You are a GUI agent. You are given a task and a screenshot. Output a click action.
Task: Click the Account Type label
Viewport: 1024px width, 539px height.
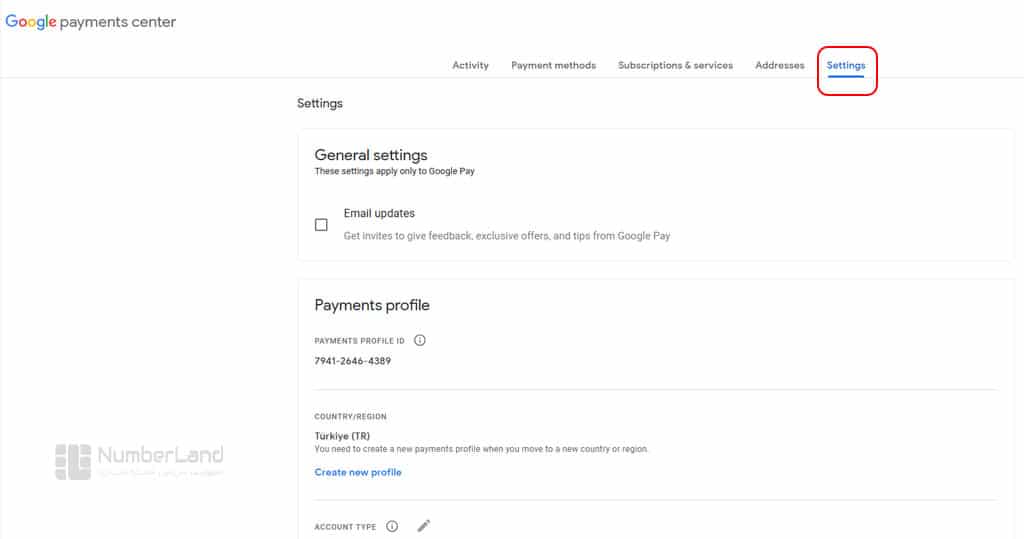coord(345,527)
